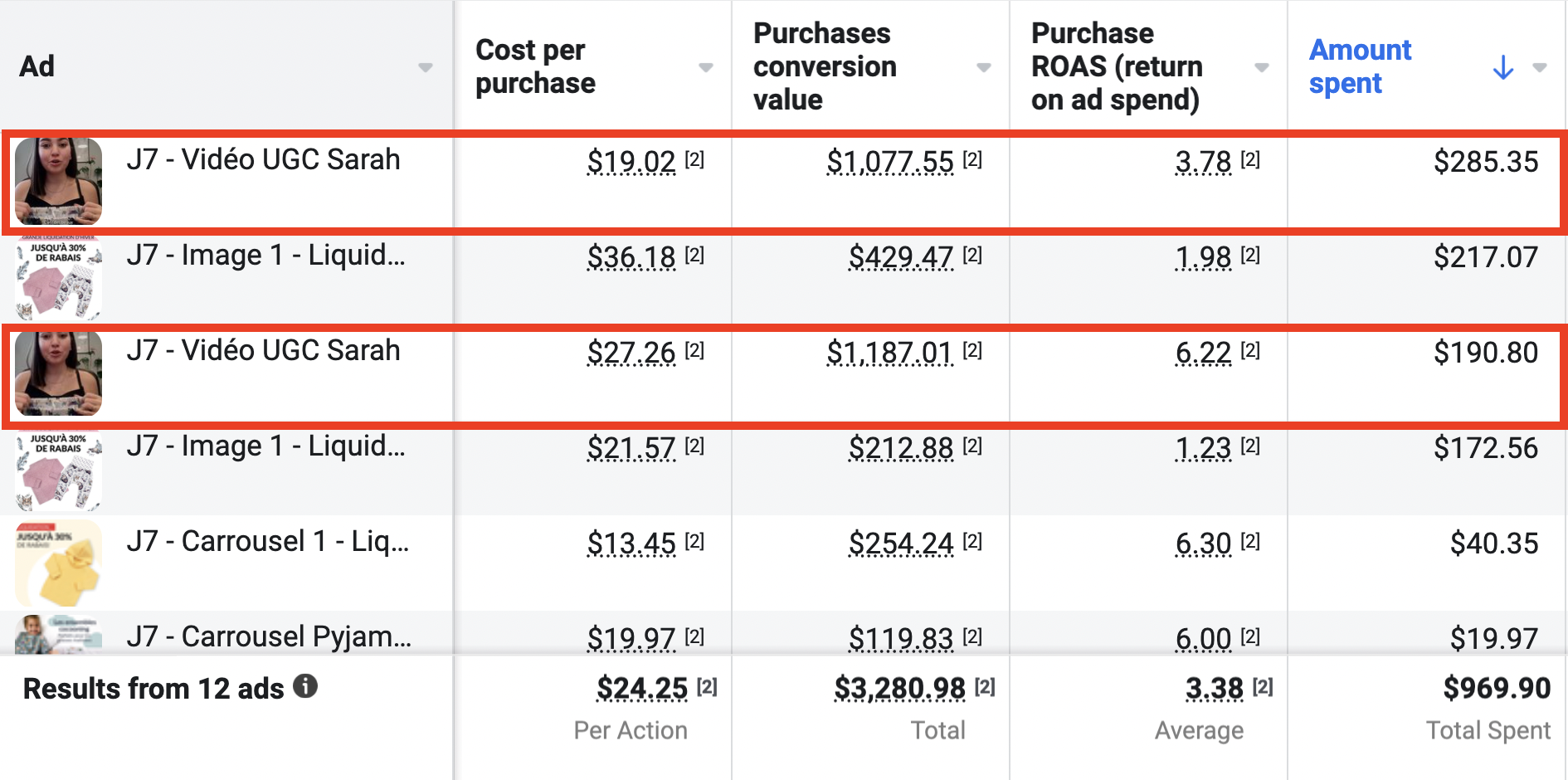
Task: Click footnote [2] next to $36.18
Action: (694, 256)
